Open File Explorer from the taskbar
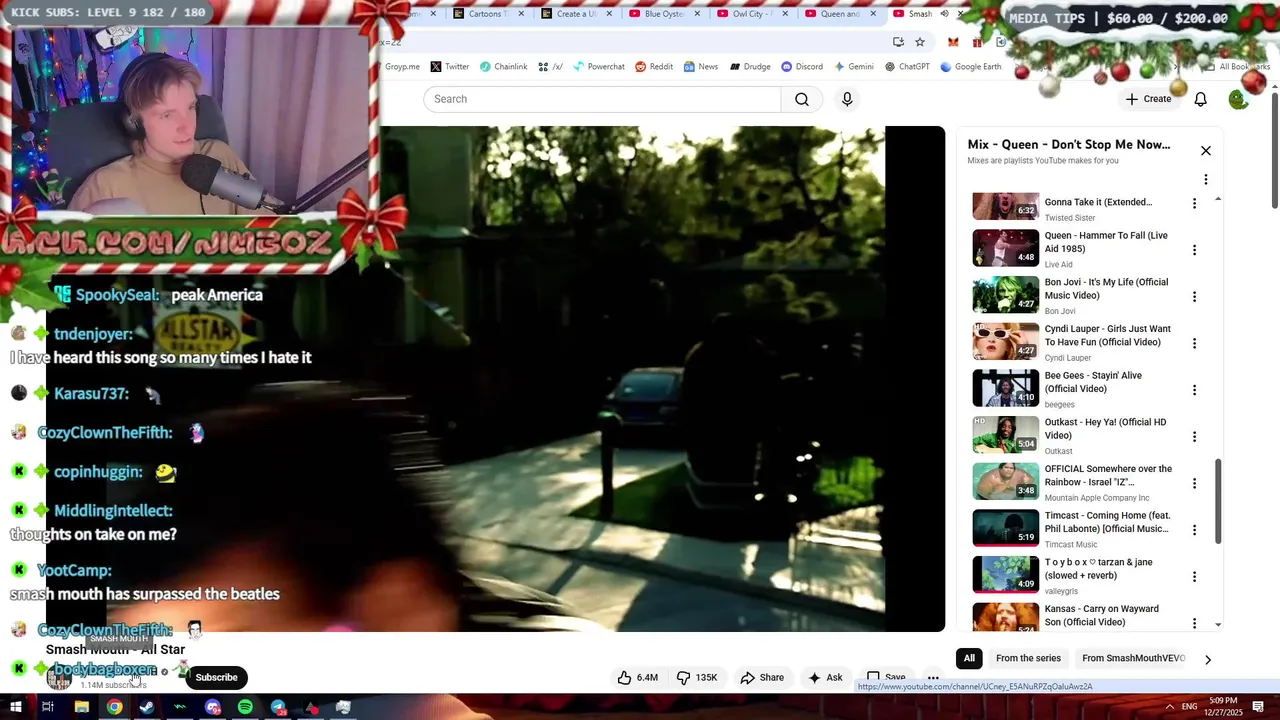The width and height of the screenshot is (1280, 720). (x=82, y=707)
